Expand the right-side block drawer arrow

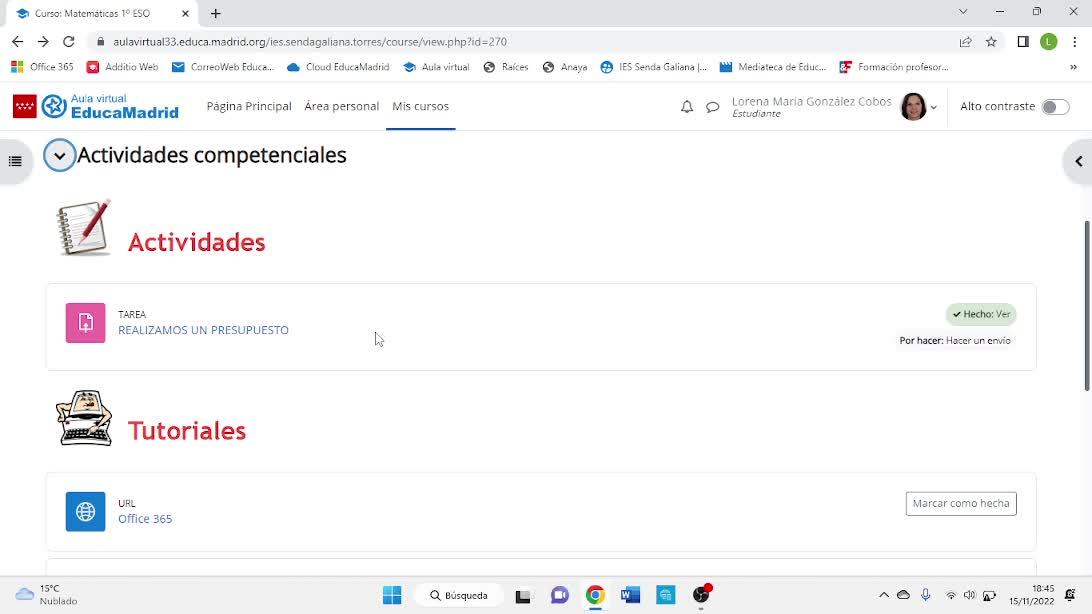[1078, 160]
